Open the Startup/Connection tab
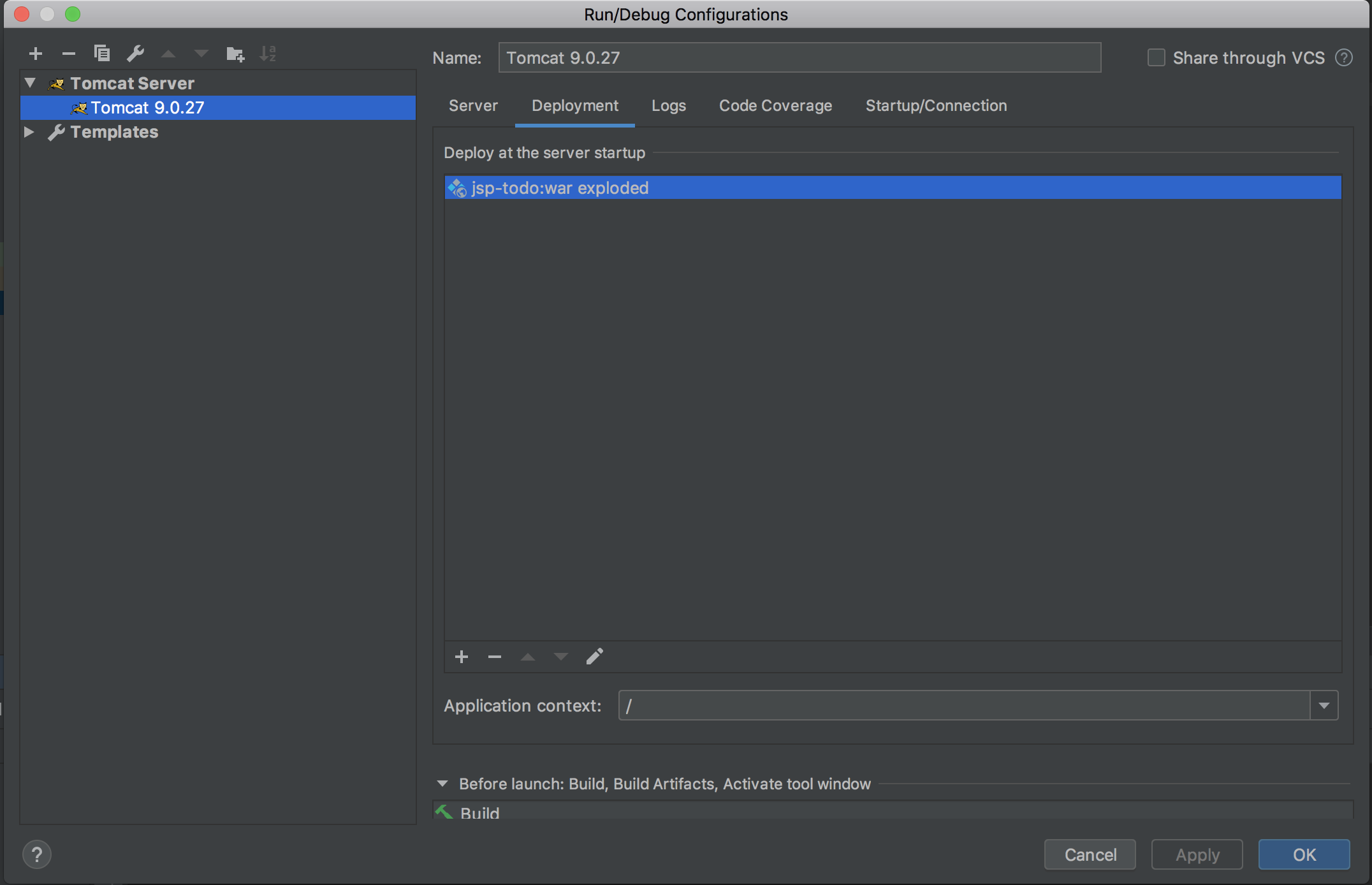Image resolution: width=1372 pixels, height=885 pixels. coord(936,106)
